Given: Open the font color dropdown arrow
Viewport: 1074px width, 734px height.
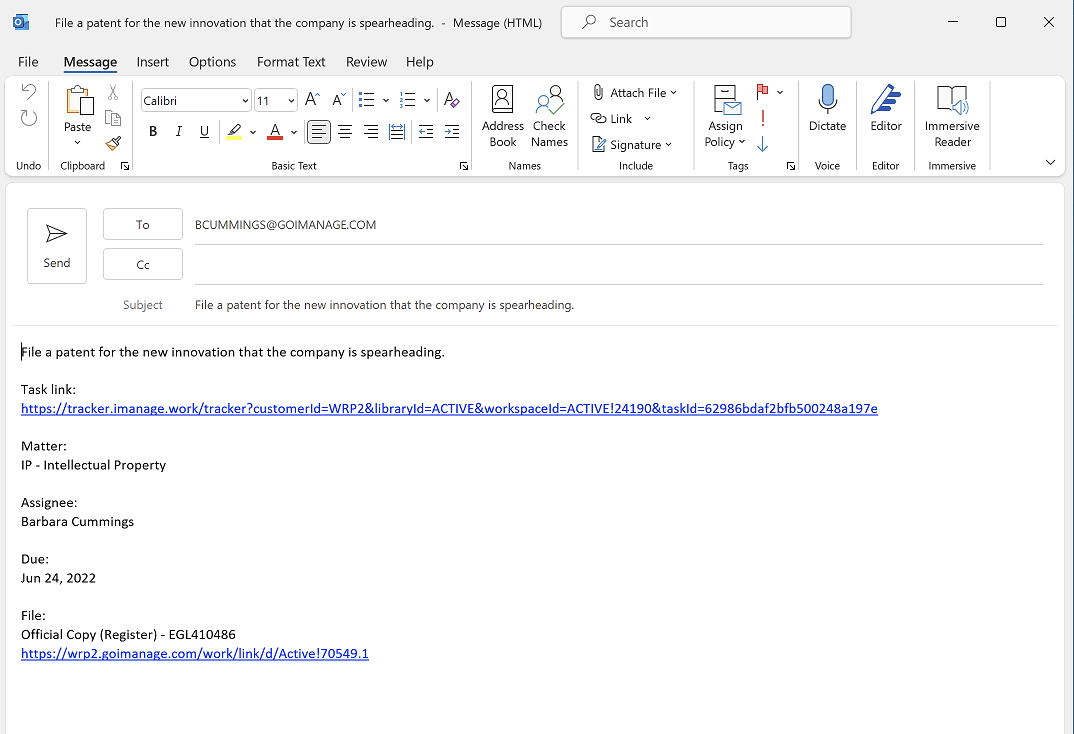Looking at the screenshot, I should 294,132.
